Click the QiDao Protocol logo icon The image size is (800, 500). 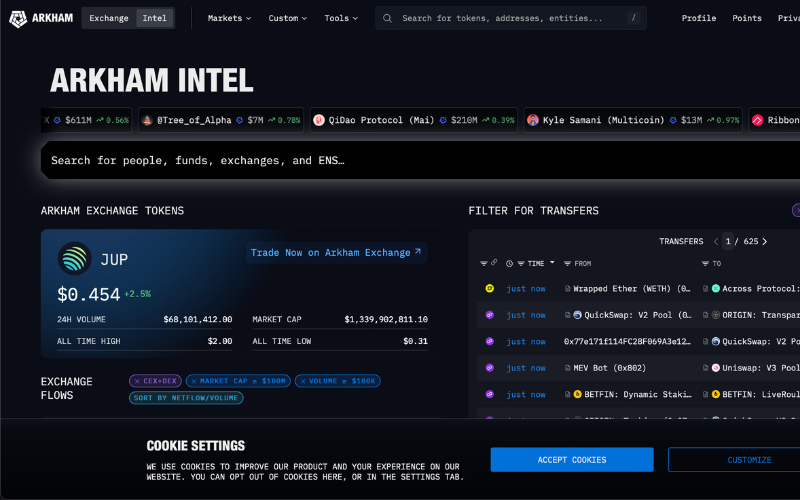[x=319, y=120]
